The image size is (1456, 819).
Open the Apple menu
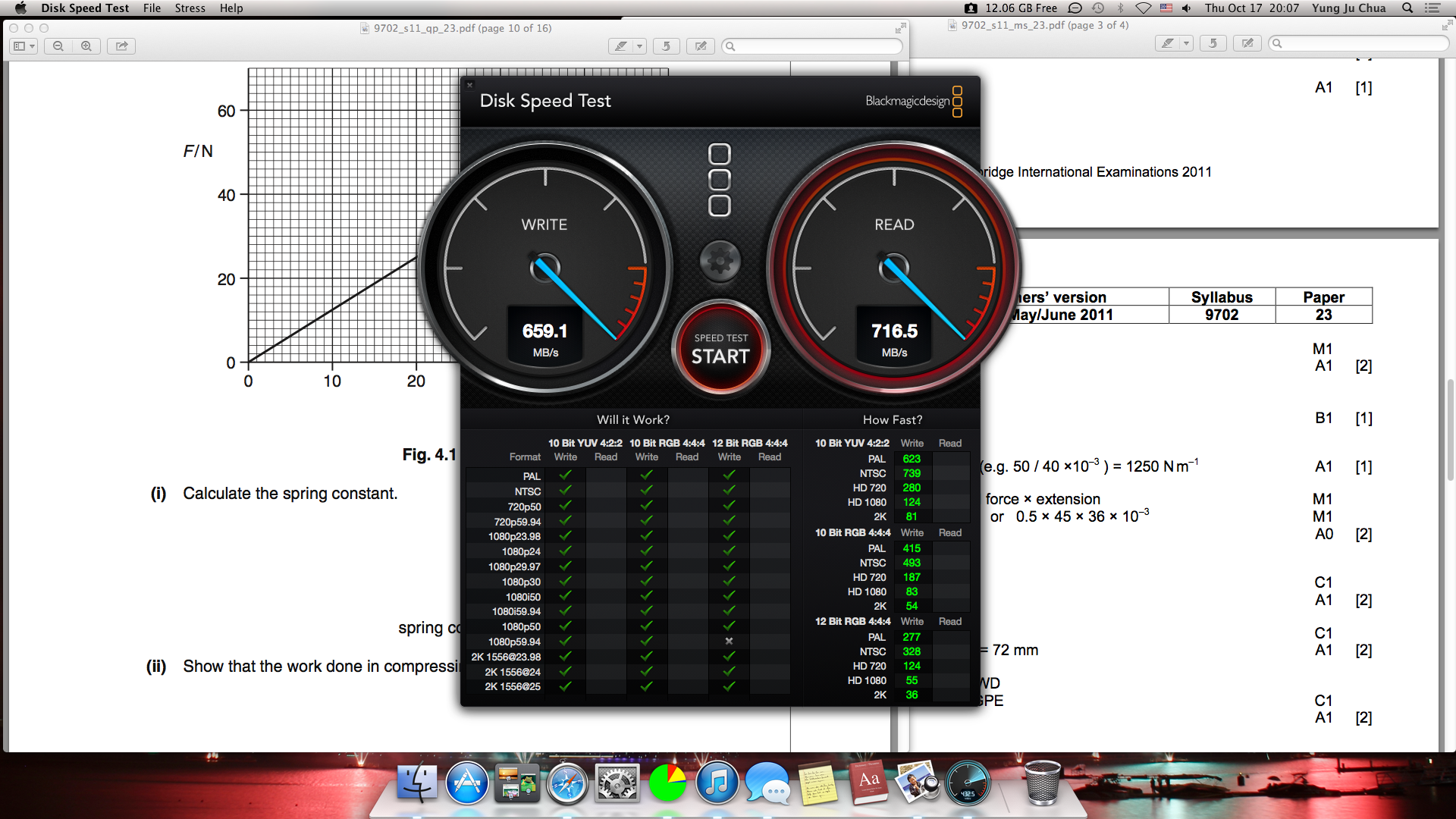20,8
